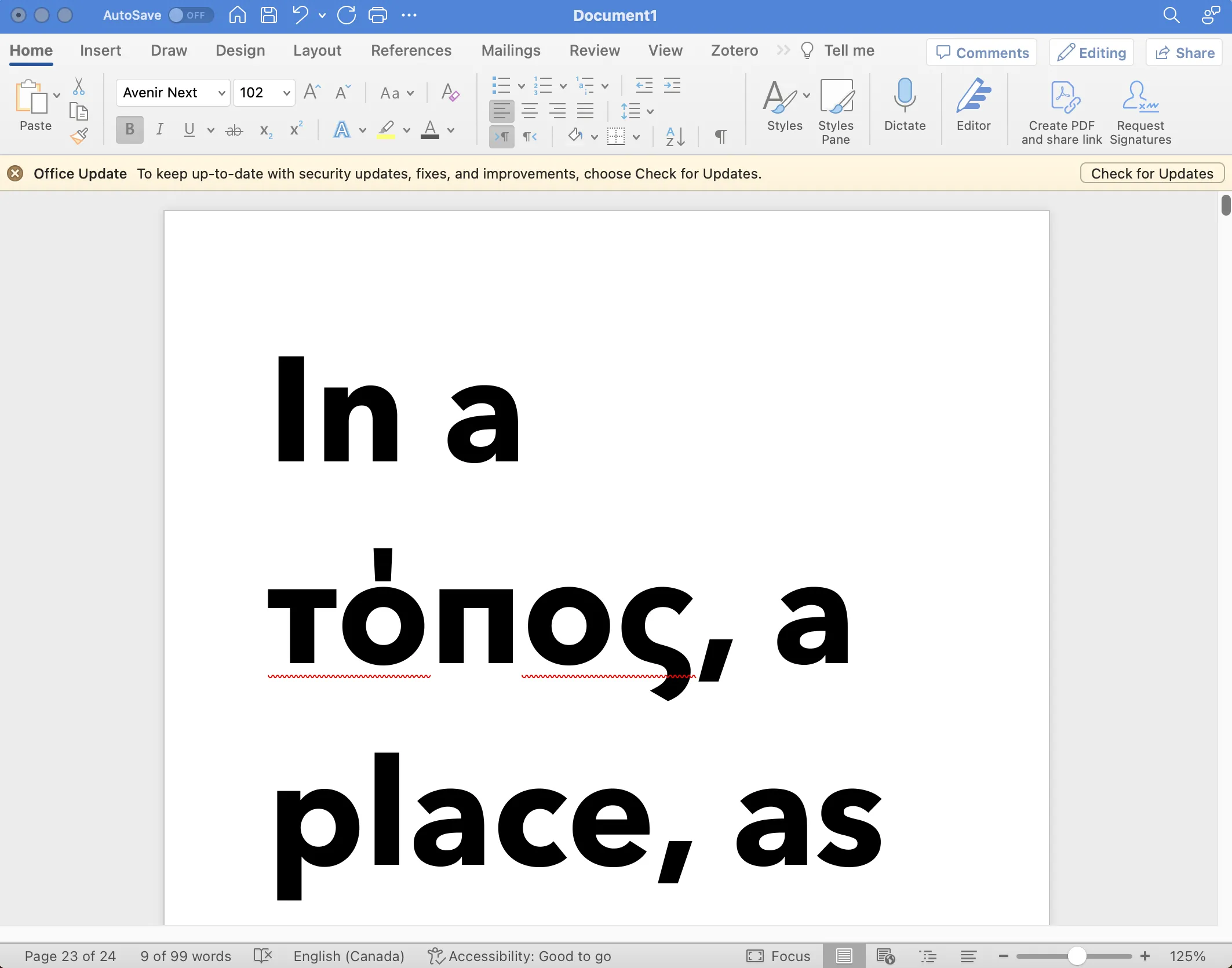Clear all formatting with the eraser A icon
The height and width of the screenshot is (968, 1232).
[x=450, y=92]
